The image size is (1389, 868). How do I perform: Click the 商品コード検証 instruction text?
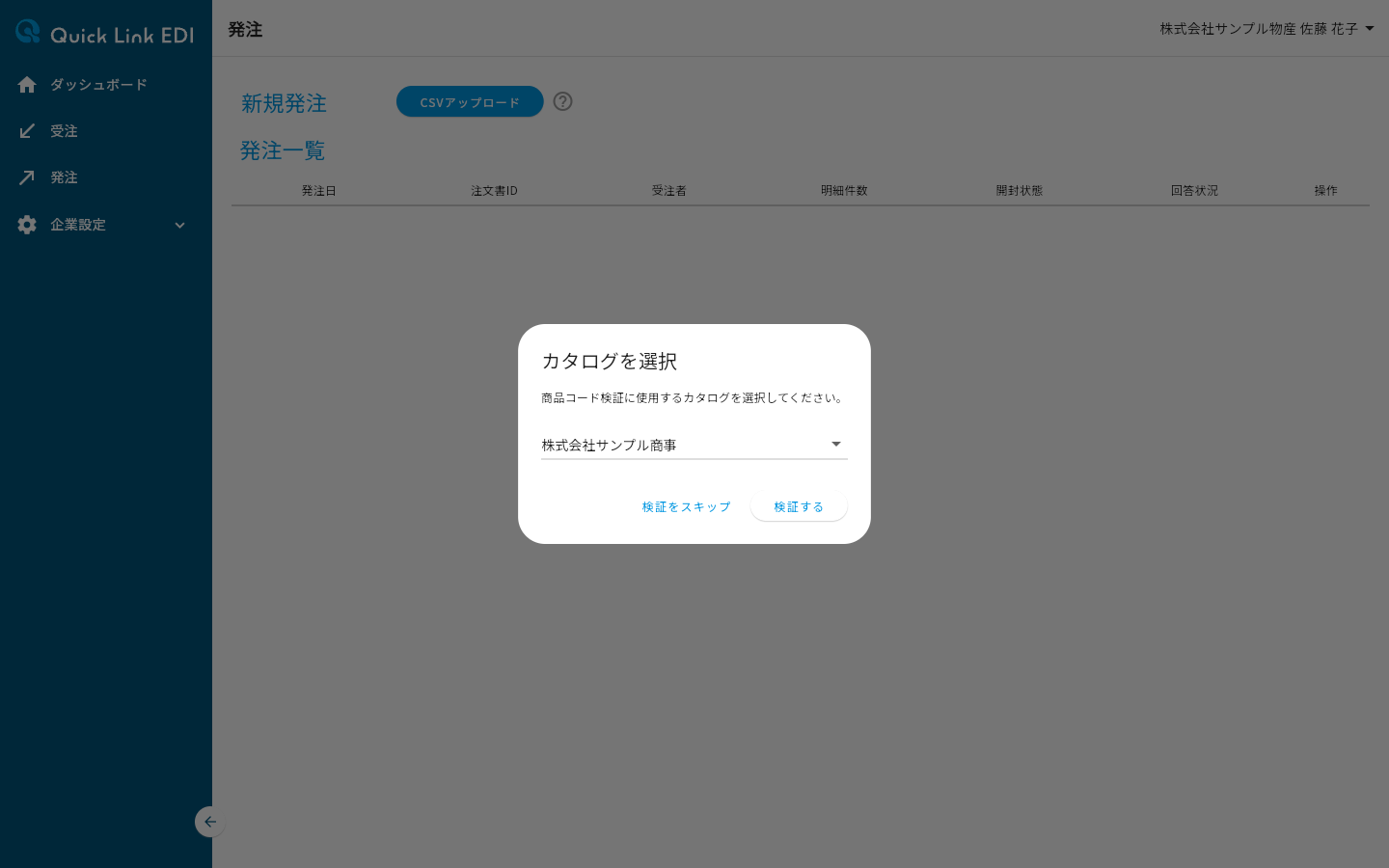(694, 397)
